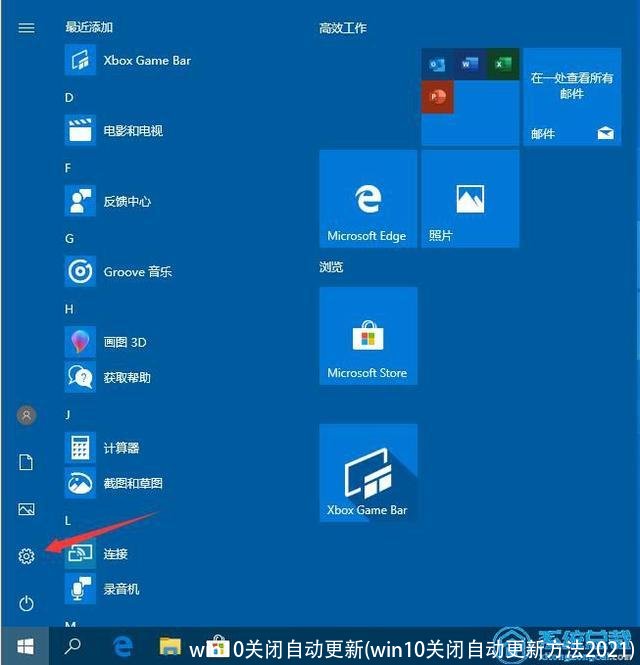
Task: Open Documents from the Start sidebar
Action: pyautogui.click(x=26, y=462)
